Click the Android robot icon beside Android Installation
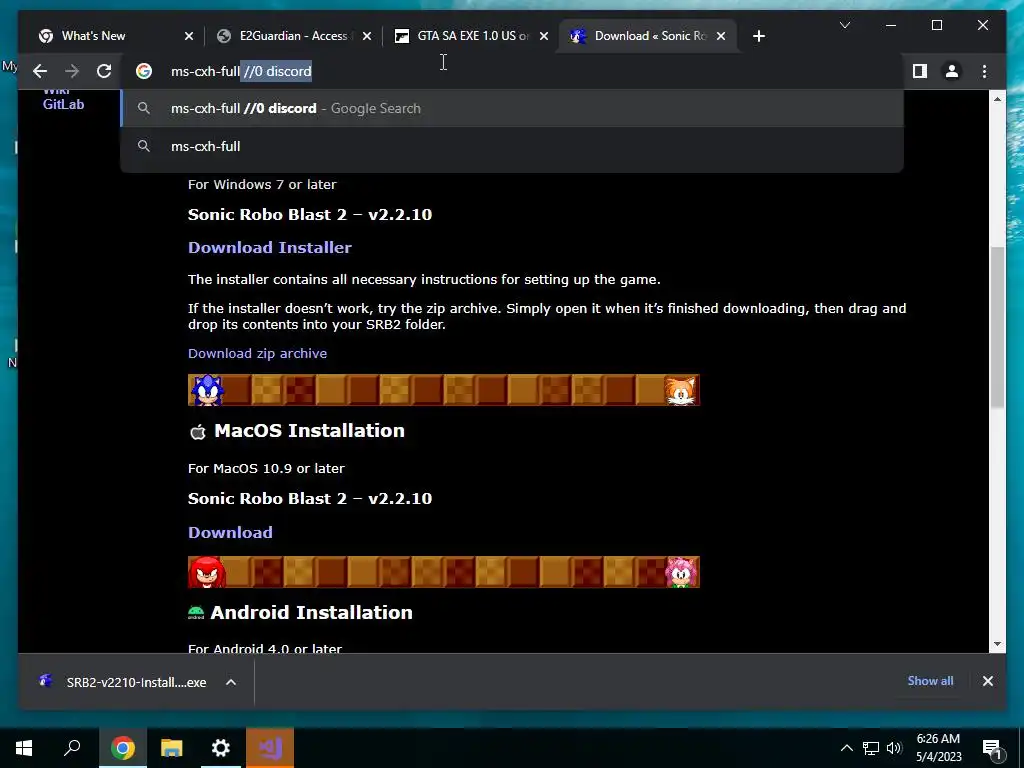Viewport: 1024px width, 768px height. pos(196,613)
